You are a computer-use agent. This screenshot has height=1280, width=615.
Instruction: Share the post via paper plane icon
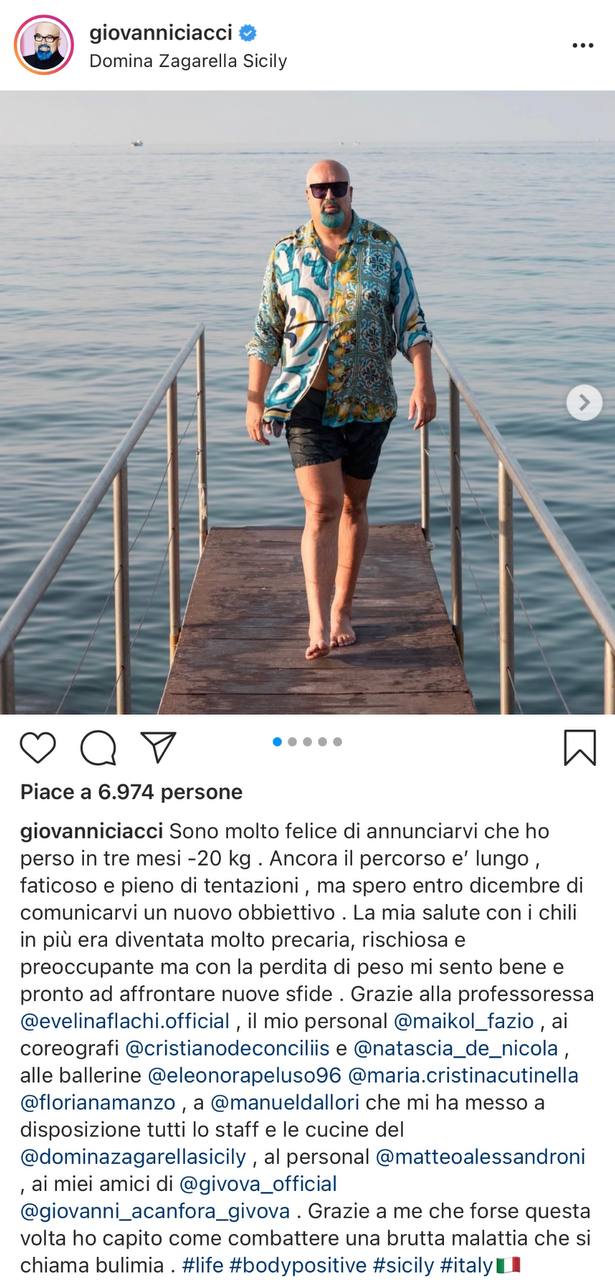tap(158, 747)
